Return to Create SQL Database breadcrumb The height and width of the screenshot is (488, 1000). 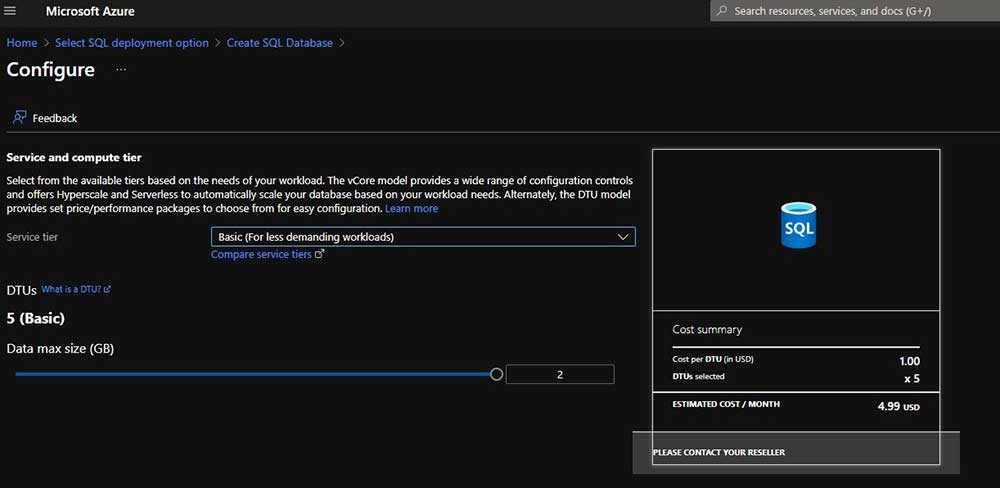[x=280, y=43]
